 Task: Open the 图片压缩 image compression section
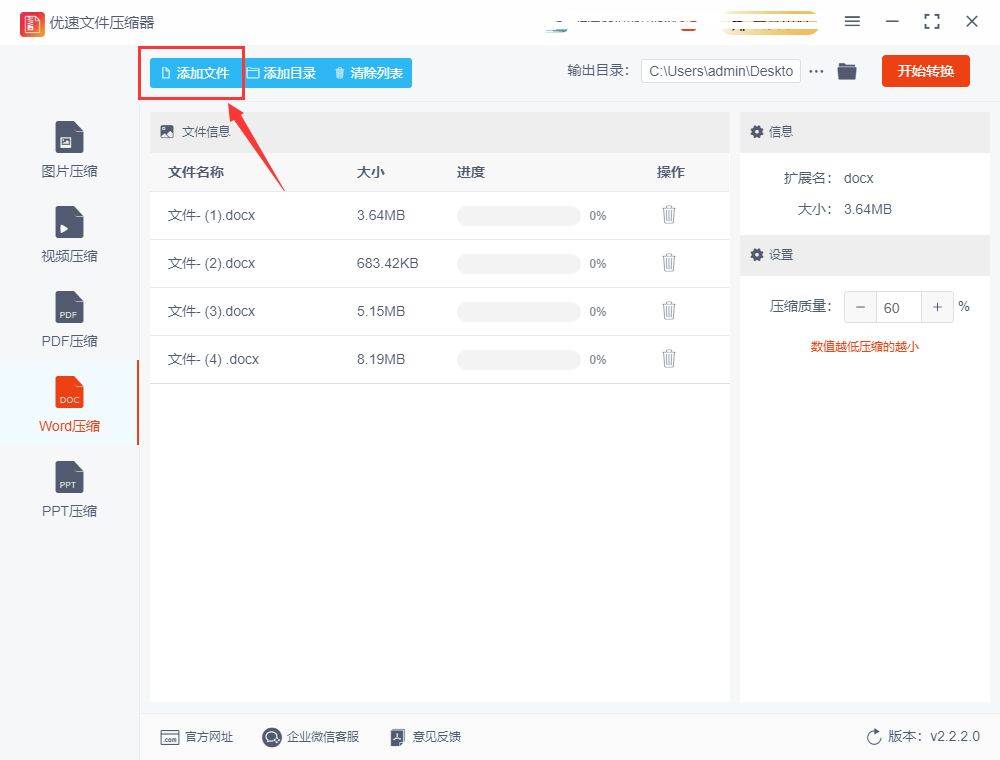pyautogui.click(x=69, y=150)
